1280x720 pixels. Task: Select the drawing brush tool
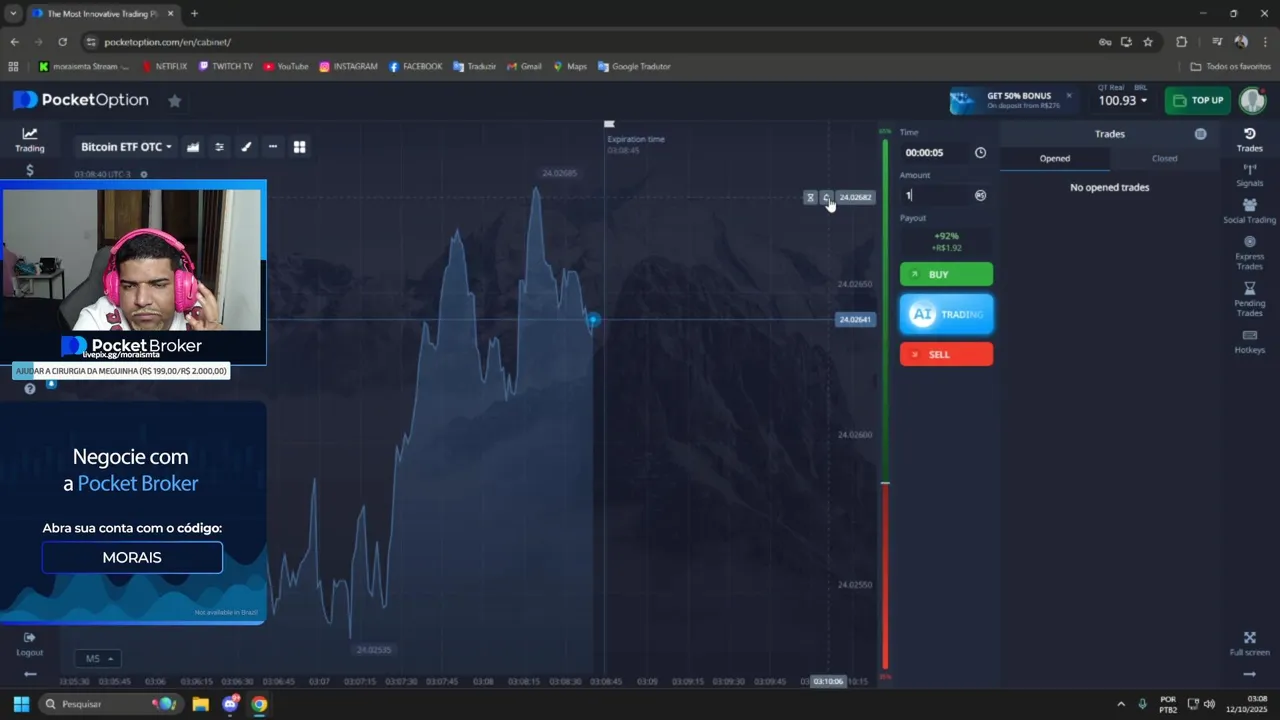(x=246, y=147)
